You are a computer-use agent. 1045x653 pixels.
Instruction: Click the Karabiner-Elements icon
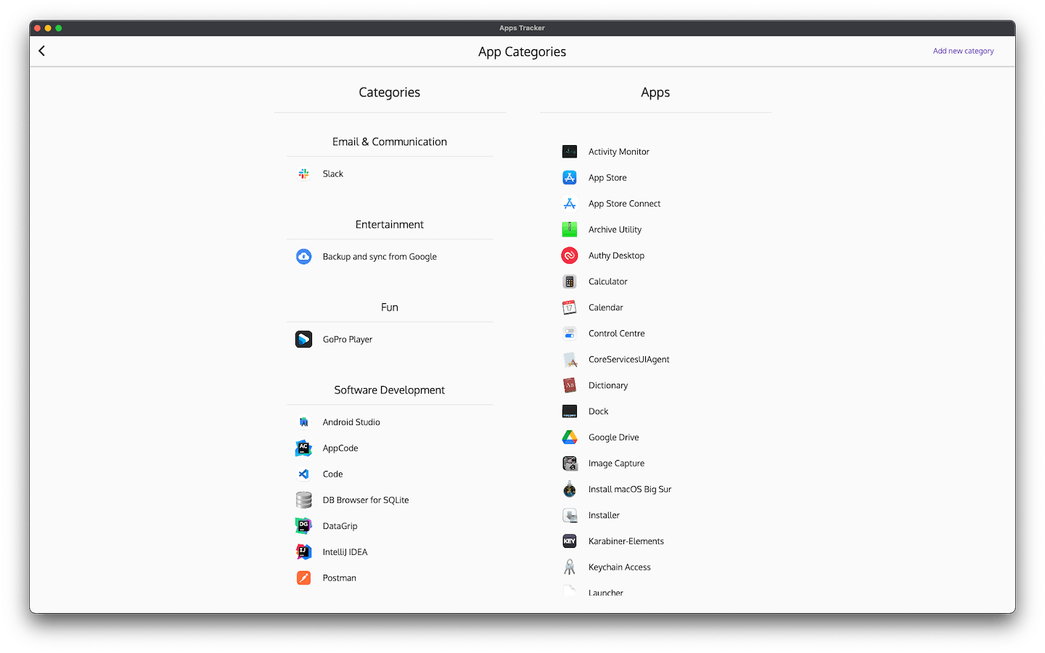click(x=569, y=542)
